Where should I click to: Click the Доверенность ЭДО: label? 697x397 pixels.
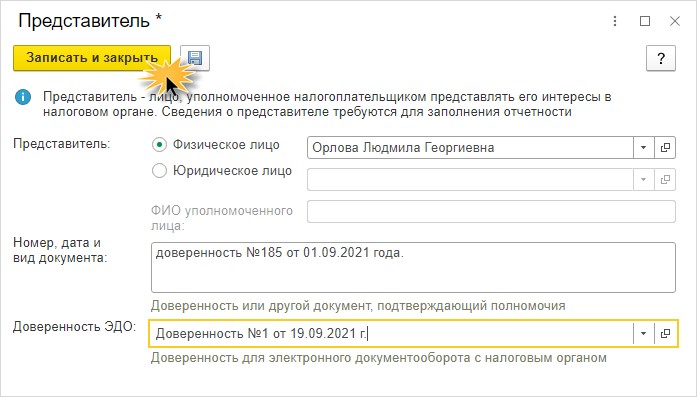(74, 327)
